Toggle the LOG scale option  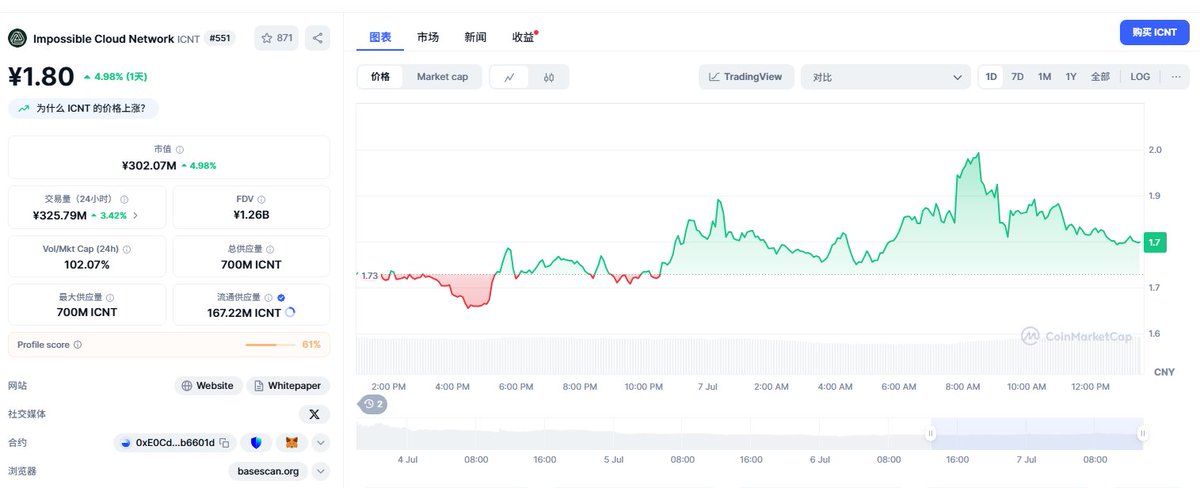tap(1140, 77)
